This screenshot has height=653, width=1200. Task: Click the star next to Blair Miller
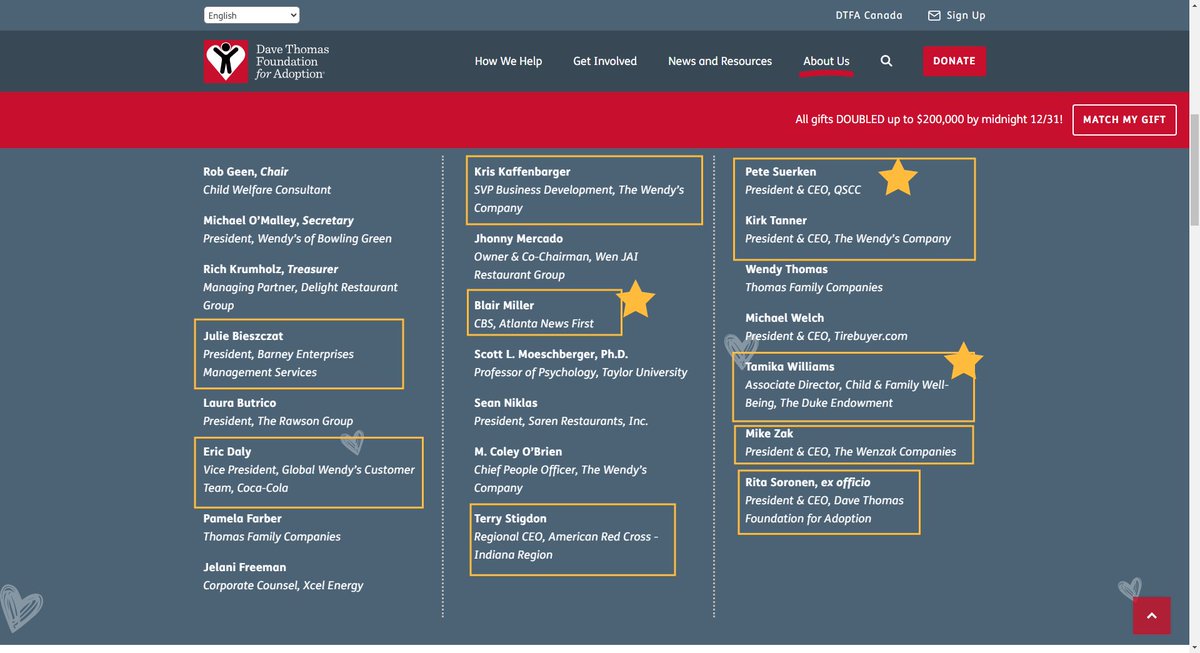click(636, 300)
